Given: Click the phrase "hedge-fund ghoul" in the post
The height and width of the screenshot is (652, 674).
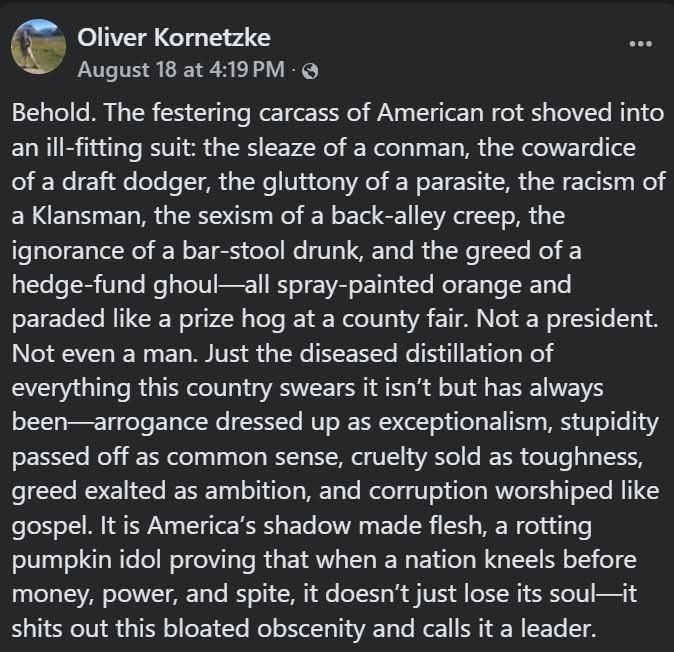Looking at the screenshot, I should [115, 285].
